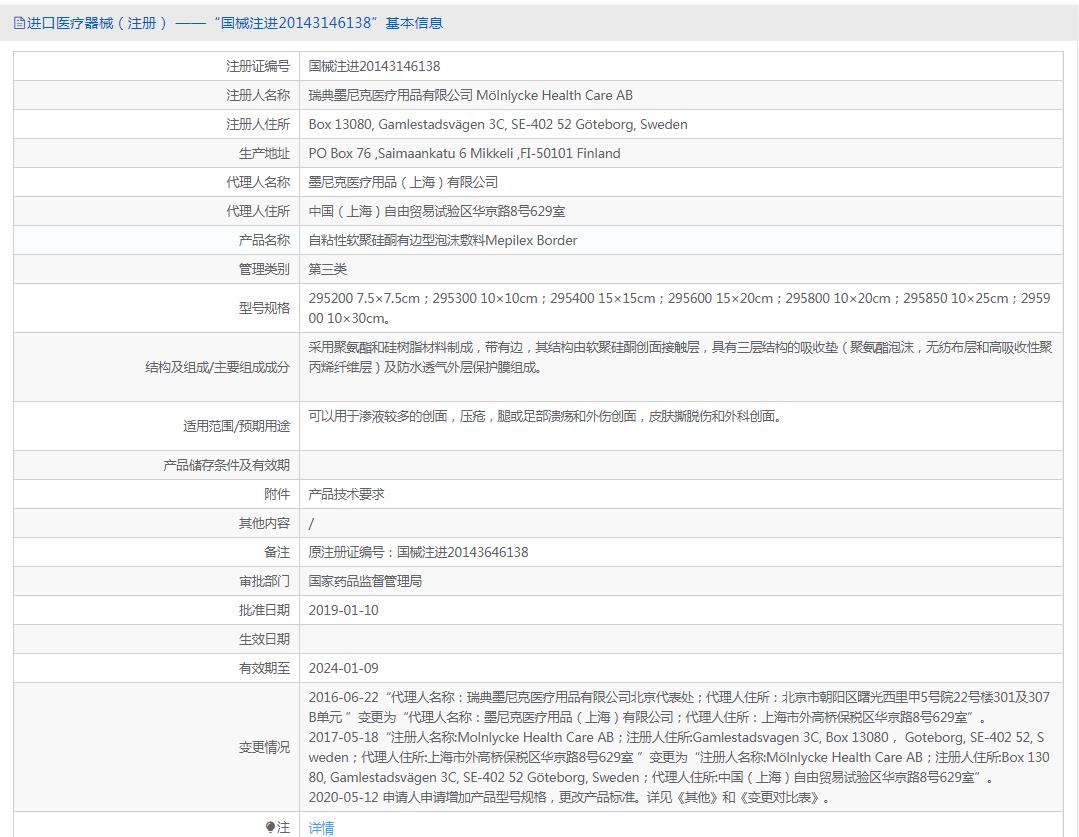Select registrant name Mölnlycke Health Care AB
This screenshot has width=1079, height=837.
click(x=471, y=95)
